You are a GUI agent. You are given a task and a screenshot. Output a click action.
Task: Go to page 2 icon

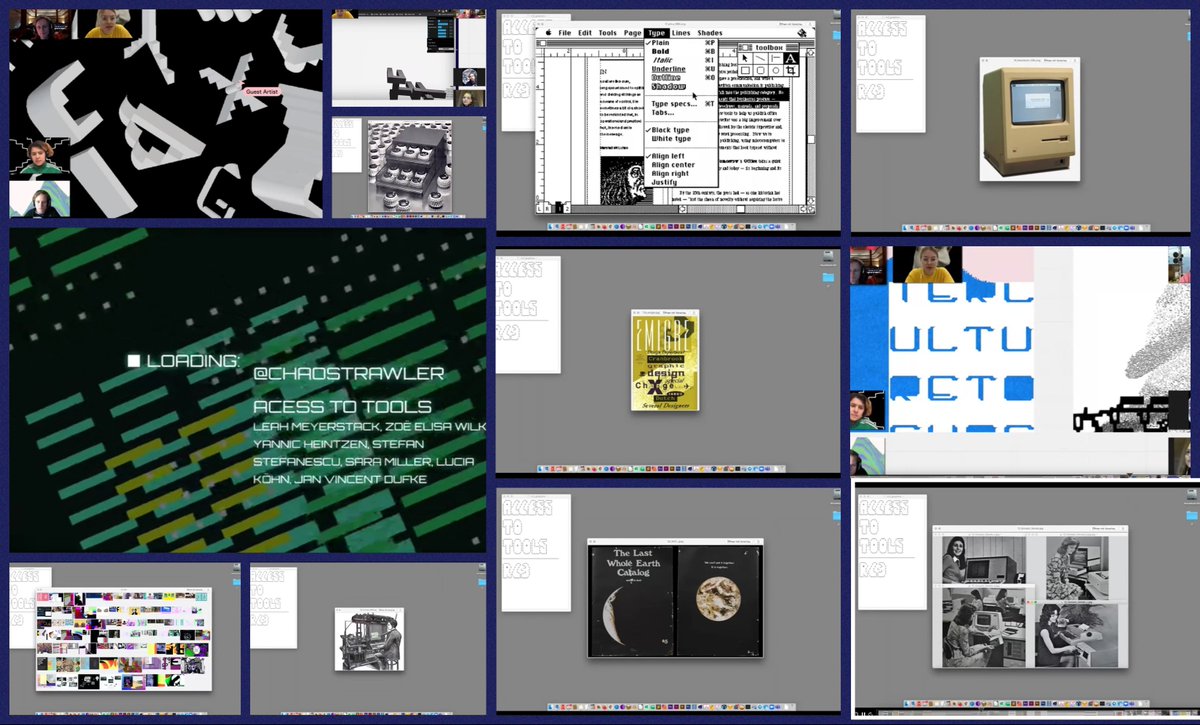point(567,209)
